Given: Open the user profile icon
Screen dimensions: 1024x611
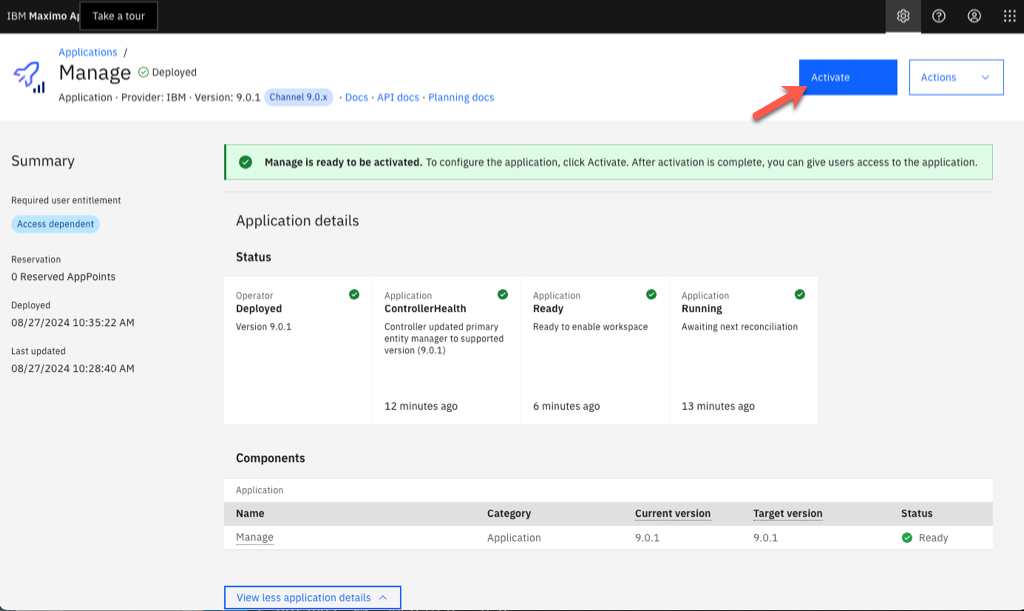Looking at the screenshot, I should [x=974, y=16].
